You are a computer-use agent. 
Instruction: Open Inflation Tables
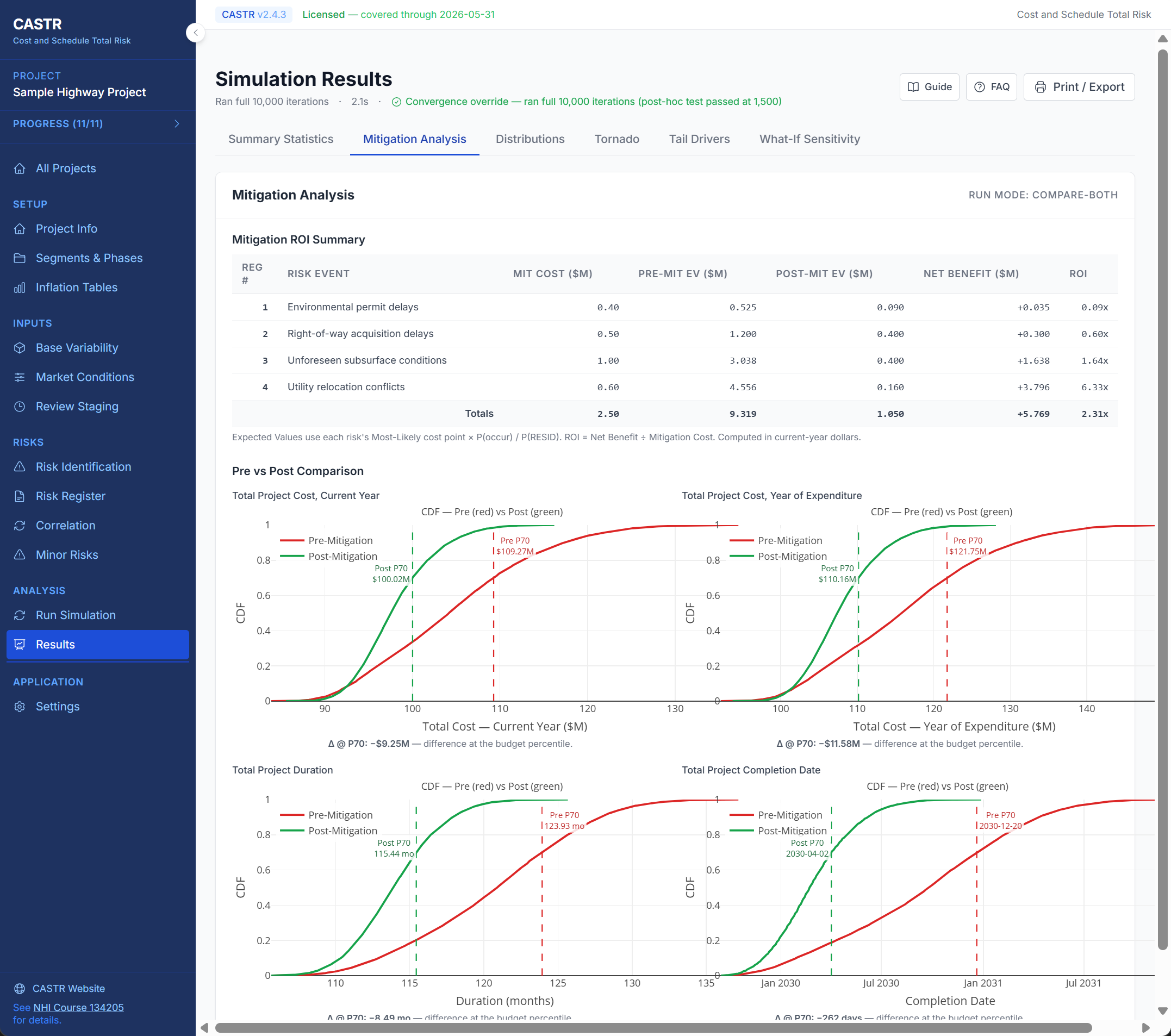(x=76, y=287)
